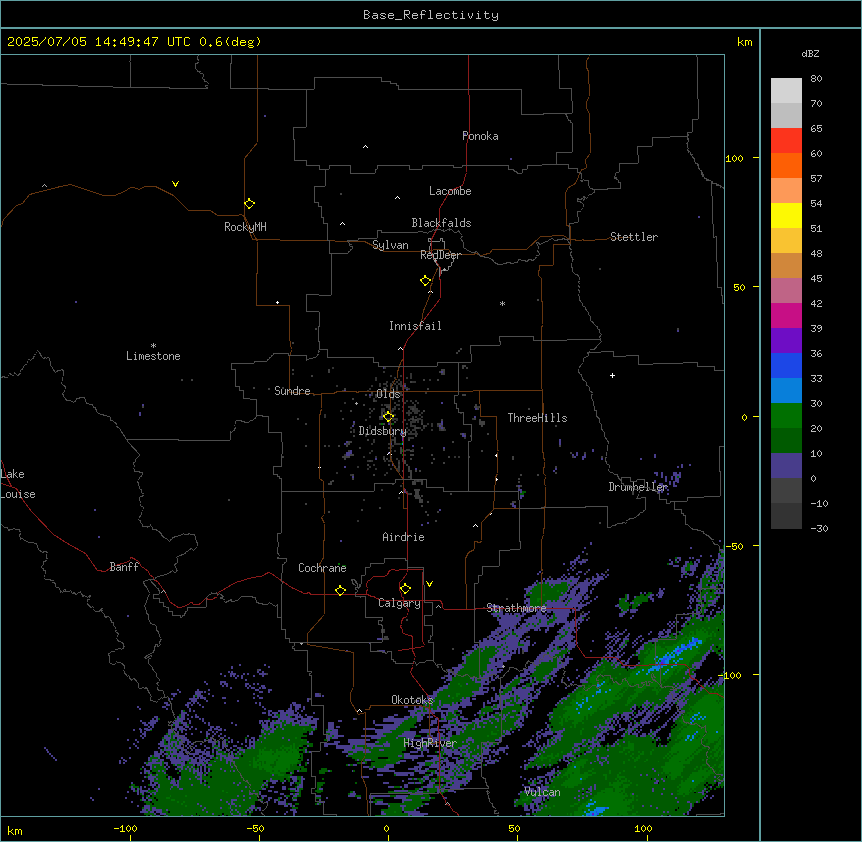
Task: Click the Olds label
Action: coord(388,394)
